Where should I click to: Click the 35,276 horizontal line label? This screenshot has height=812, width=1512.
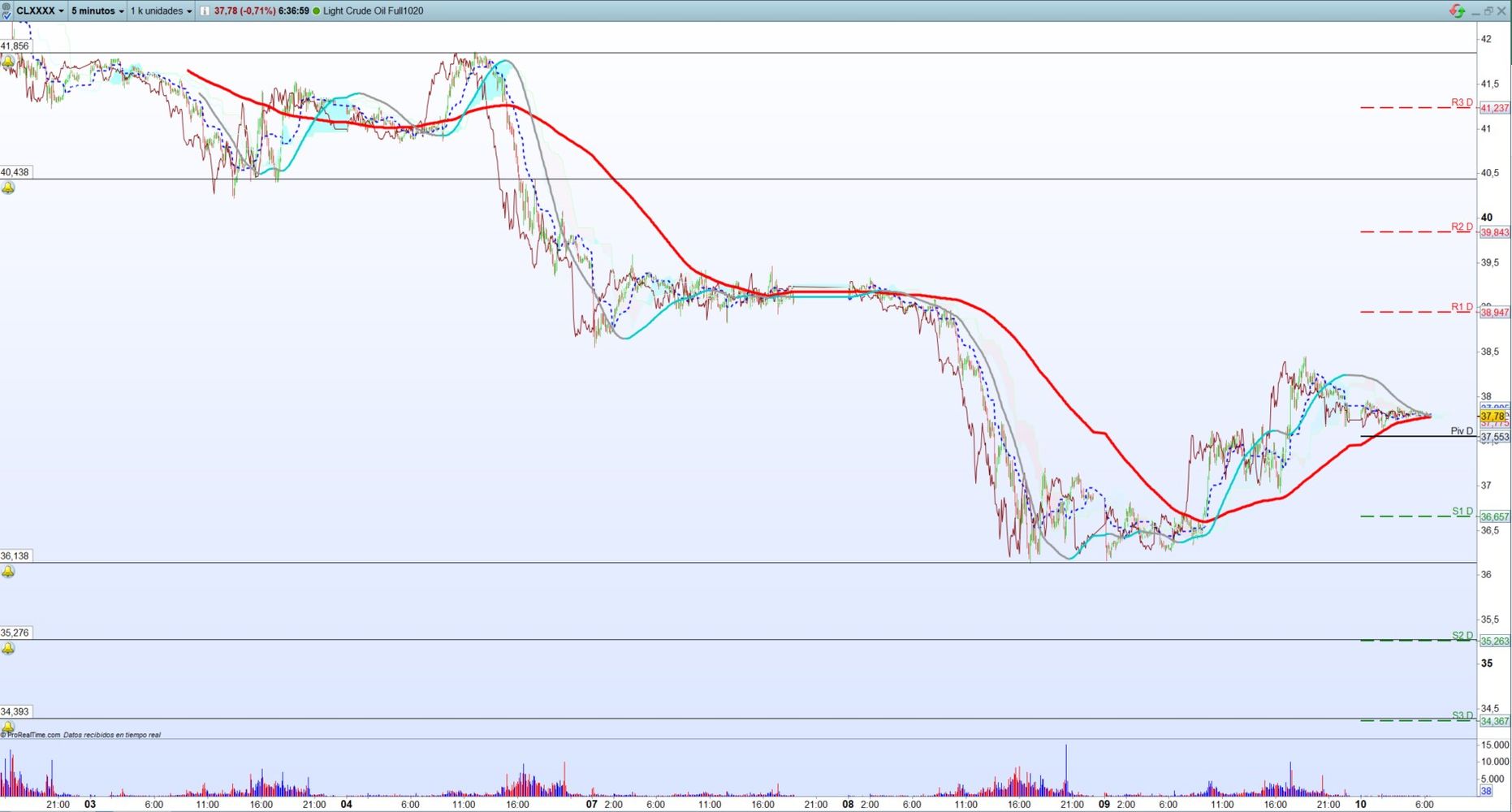(x=15, y=633)
